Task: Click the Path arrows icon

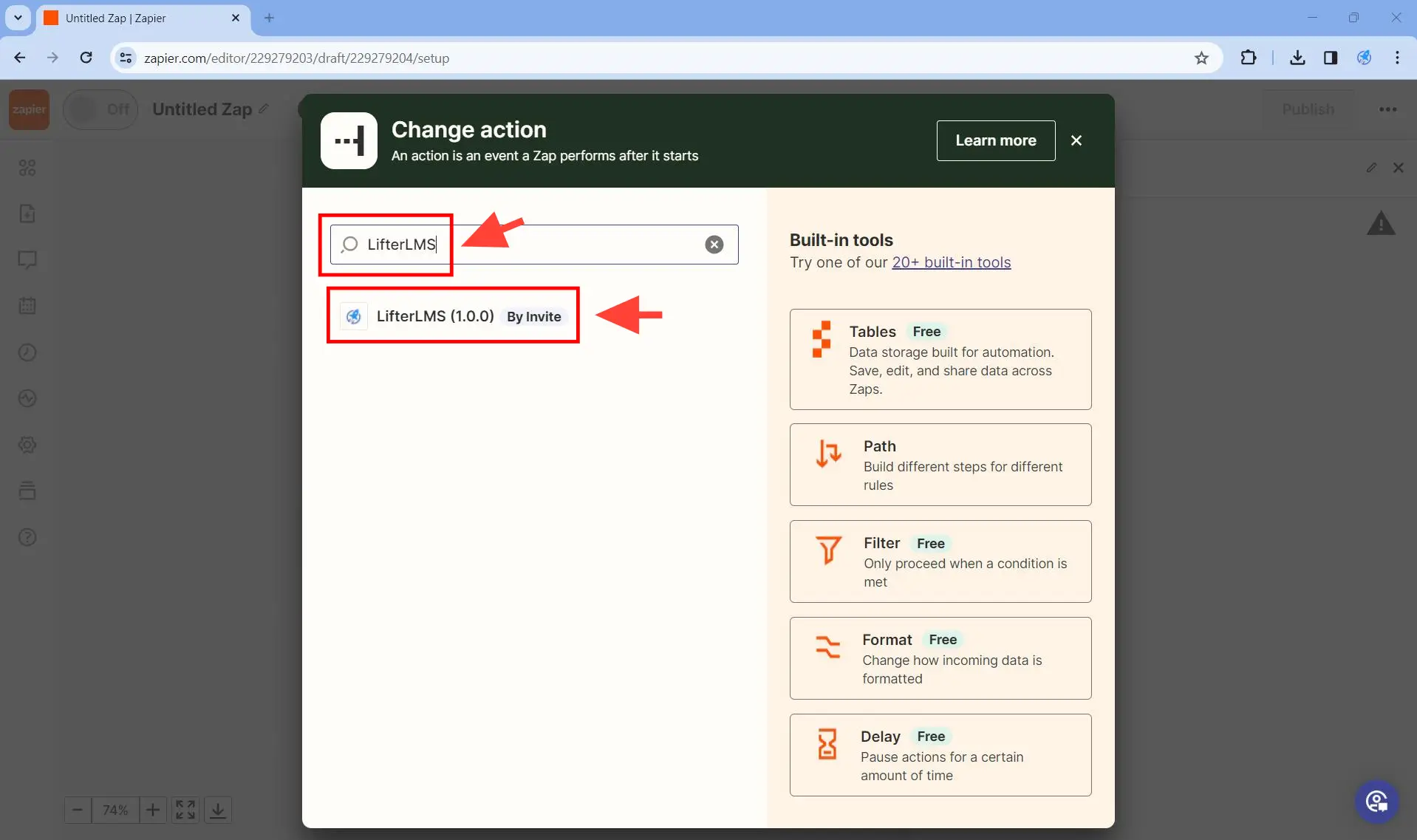Action: tap(828, 454)
